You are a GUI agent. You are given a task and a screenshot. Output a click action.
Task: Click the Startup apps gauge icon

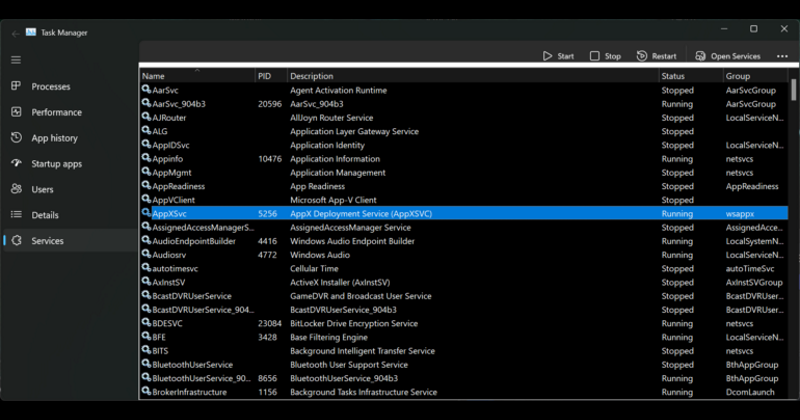point(16,163)
